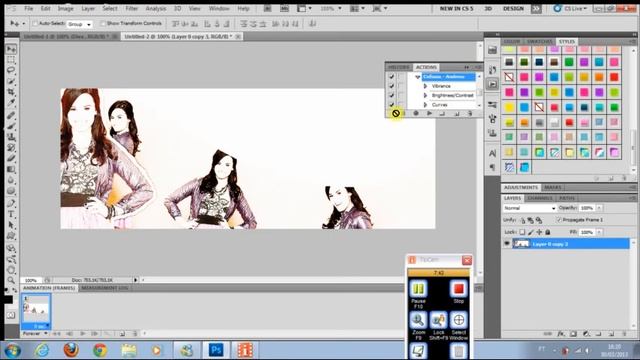640x360 pixels.
Task: Select the Zoom tool in toolbox
Action: click(x=11, y=280)
